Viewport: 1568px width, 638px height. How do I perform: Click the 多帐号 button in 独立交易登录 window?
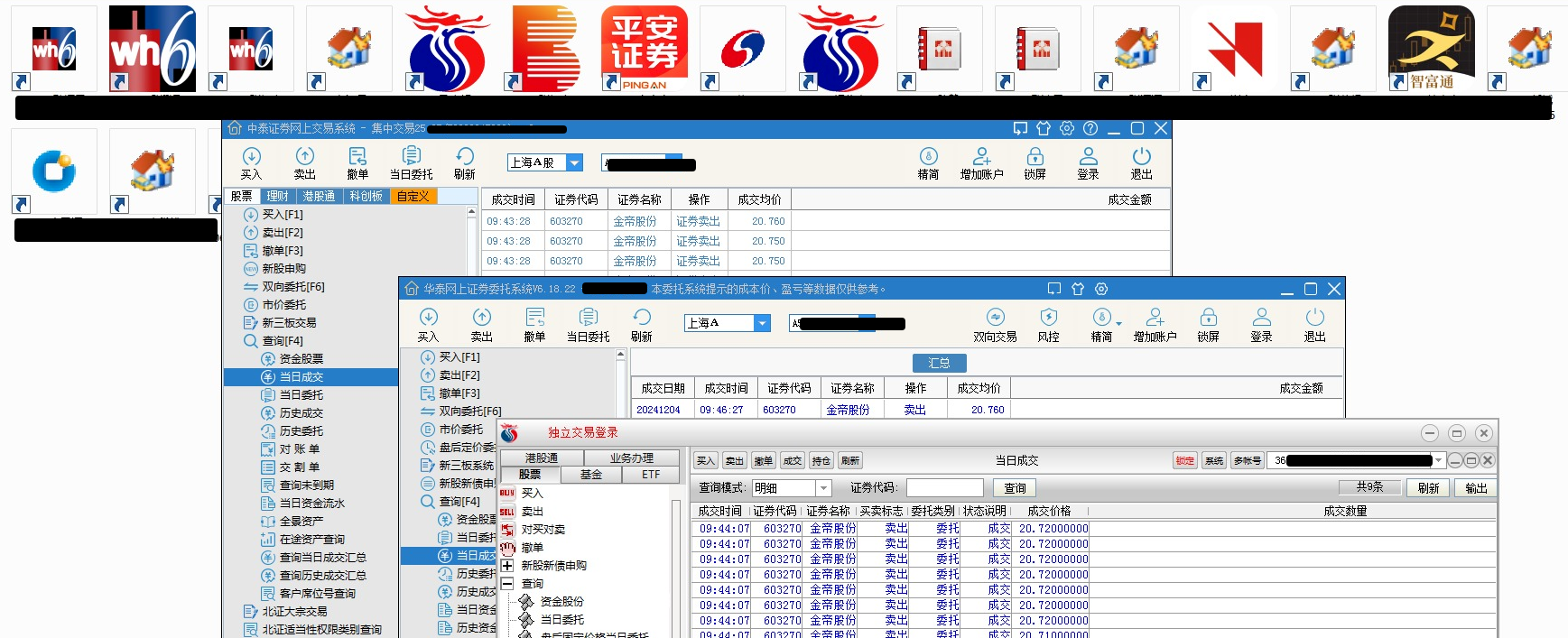click(x=1248, y=460)
